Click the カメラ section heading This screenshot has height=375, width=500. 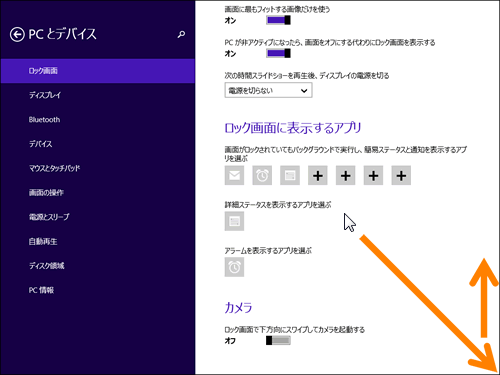238,307
